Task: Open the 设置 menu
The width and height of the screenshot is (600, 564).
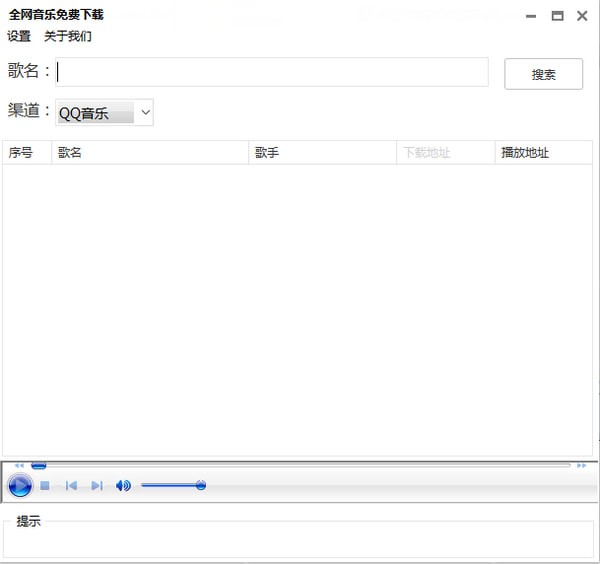Action: tap(19, 36)
